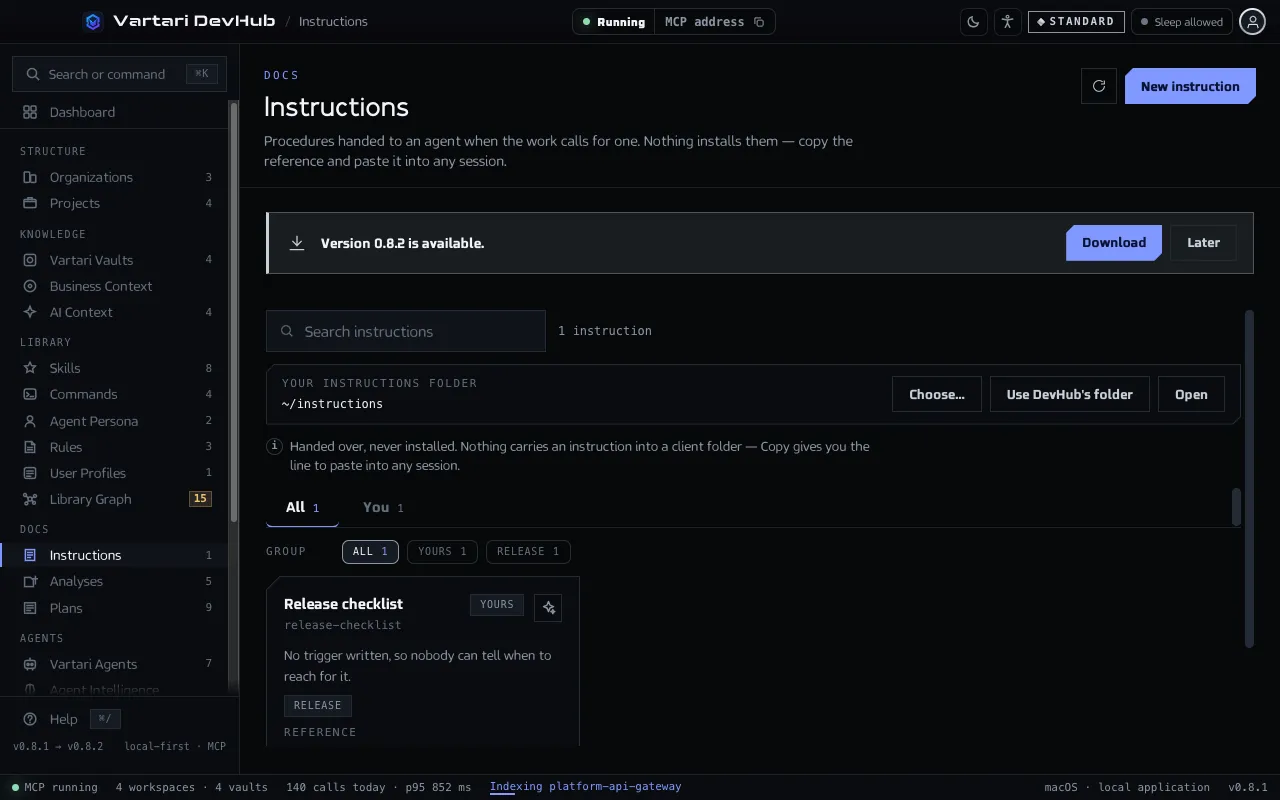The image size is (1280, 800).
Task: Open User Profiles
Action: [x=116, y=473]
